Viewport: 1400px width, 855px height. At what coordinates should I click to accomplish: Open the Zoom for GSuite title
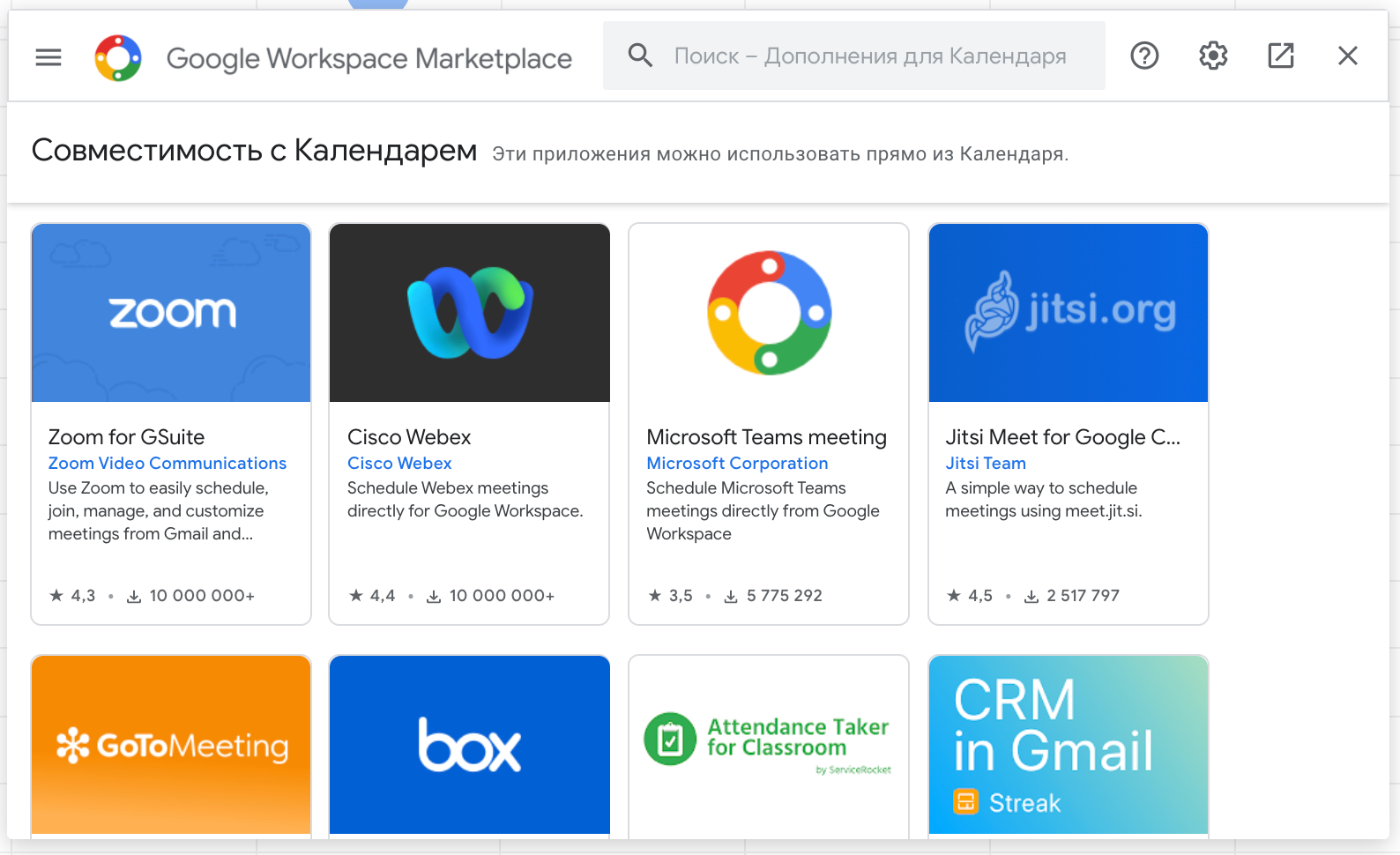pos(126,437)
